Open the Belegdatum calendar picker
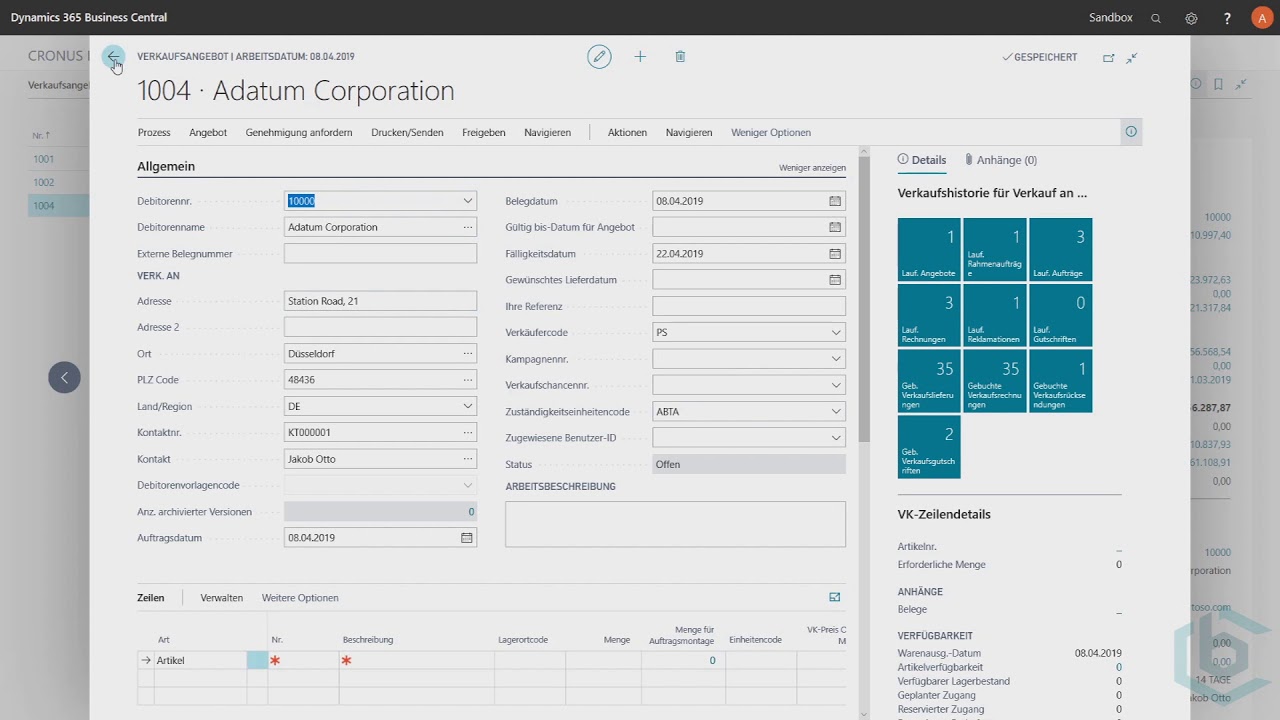 coord(835,201)
